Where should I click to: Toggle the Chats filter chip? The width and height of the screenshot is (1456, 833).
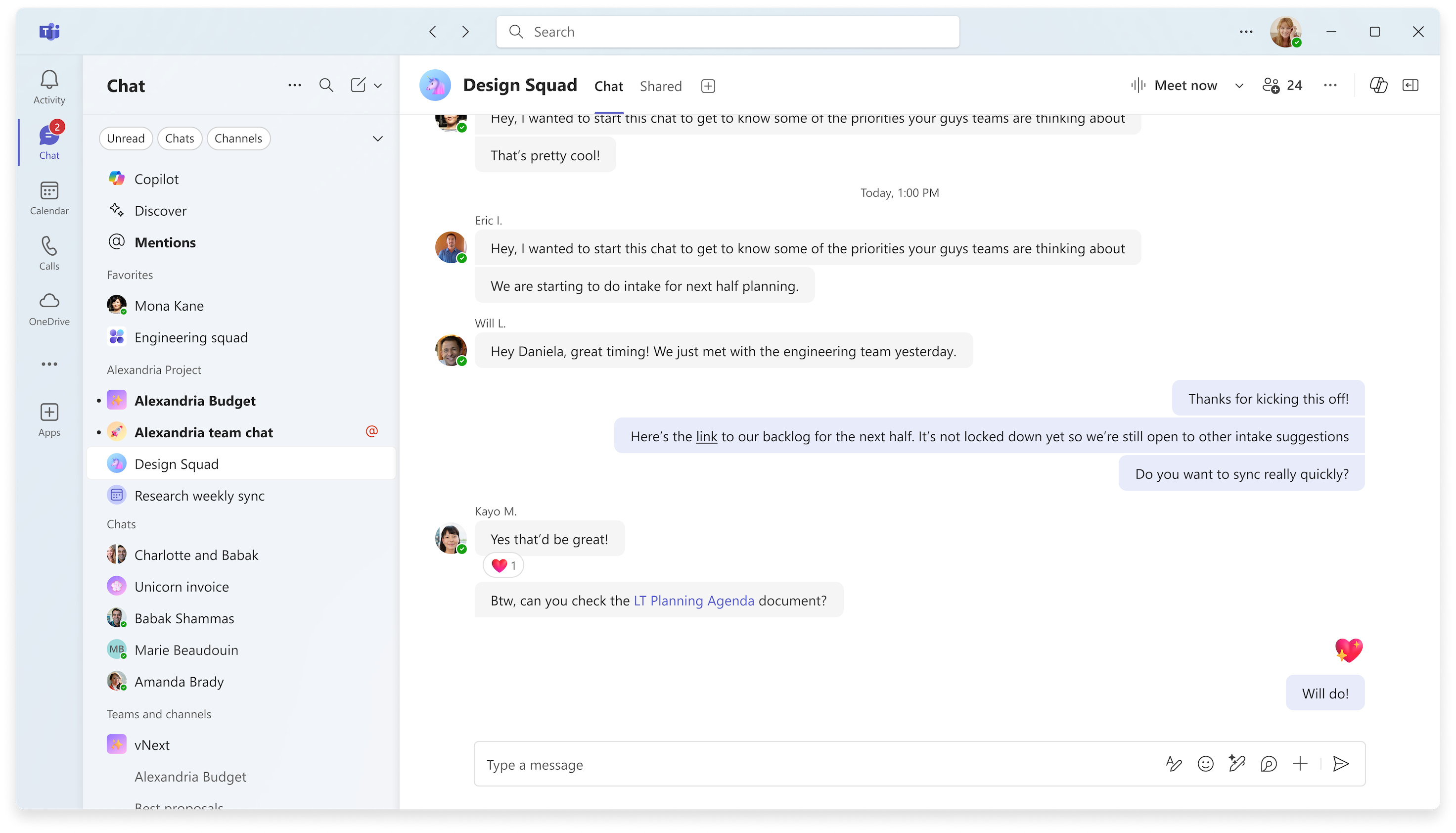178,138
